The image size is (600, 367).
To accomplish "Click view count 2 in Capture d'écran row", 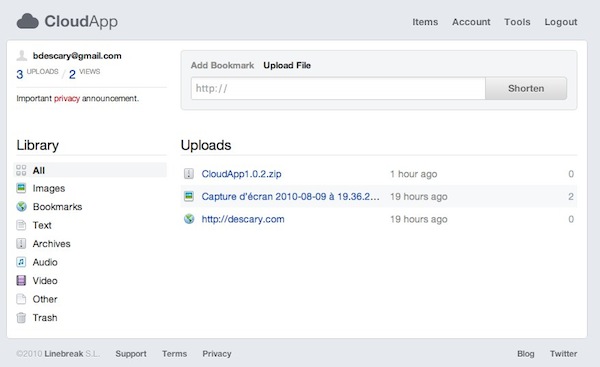I will coord(571,197).
